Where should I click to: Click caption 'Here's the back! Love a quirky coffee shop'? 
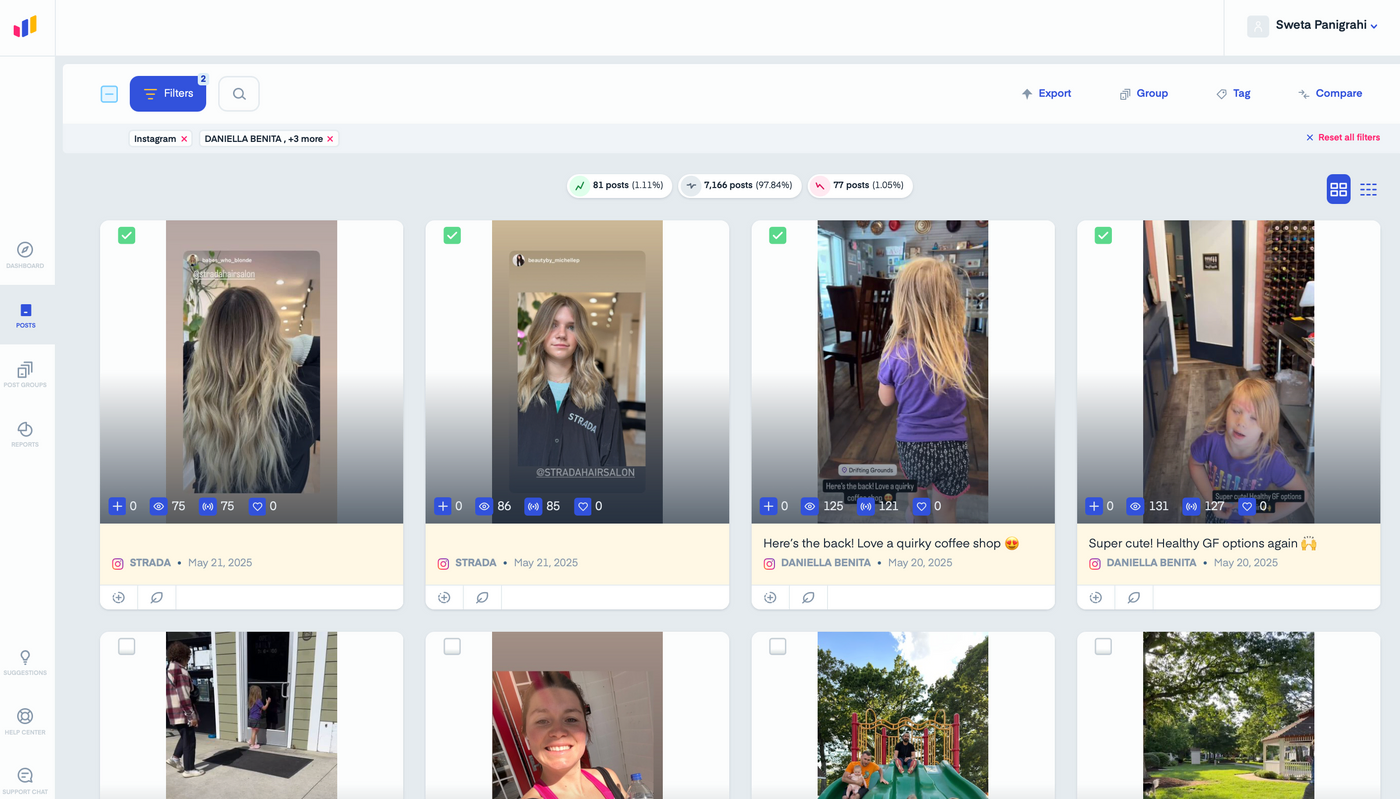(x=891, y=544)
